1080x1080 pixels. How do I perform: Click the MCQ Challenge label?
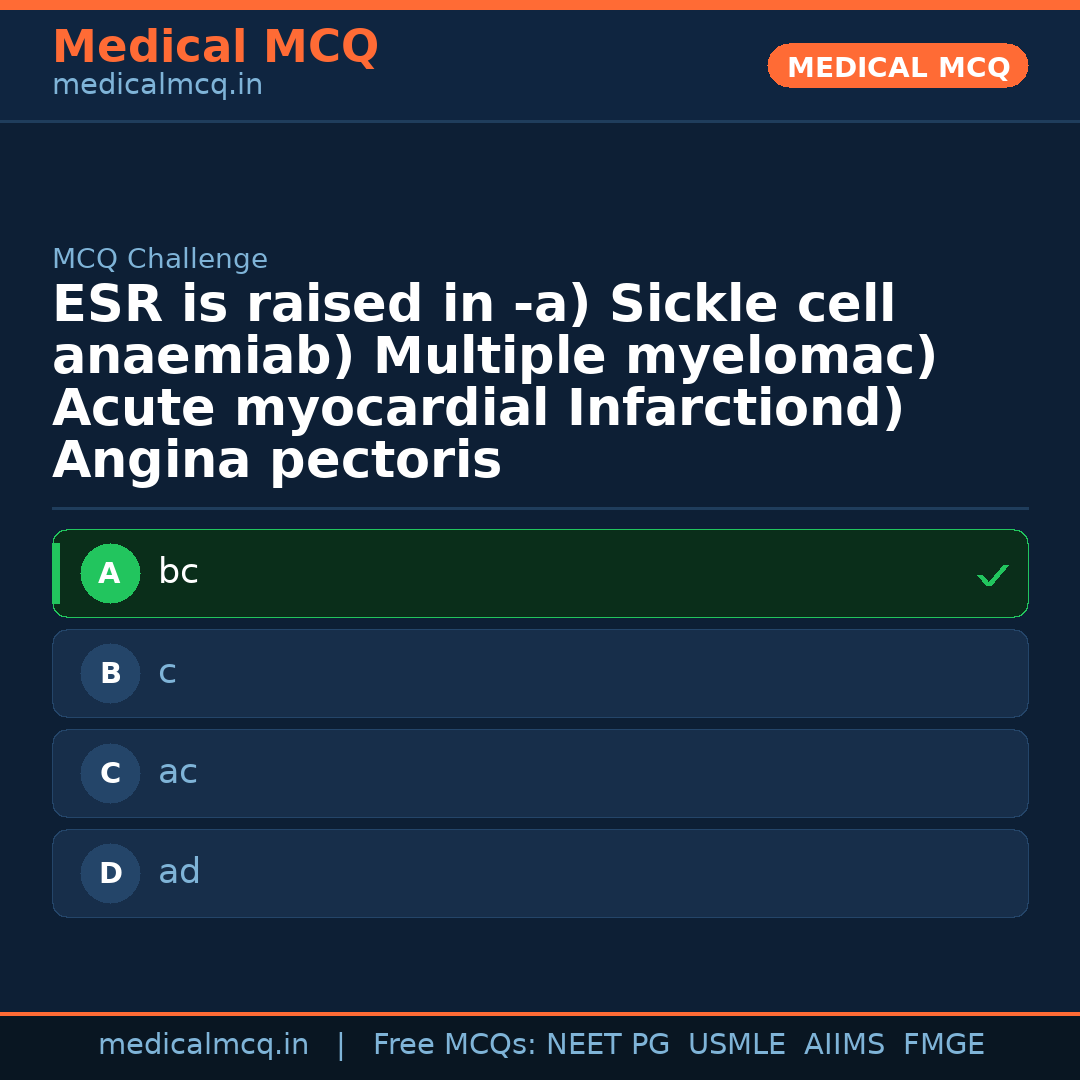pyautogui.click(x=160, y=259)
